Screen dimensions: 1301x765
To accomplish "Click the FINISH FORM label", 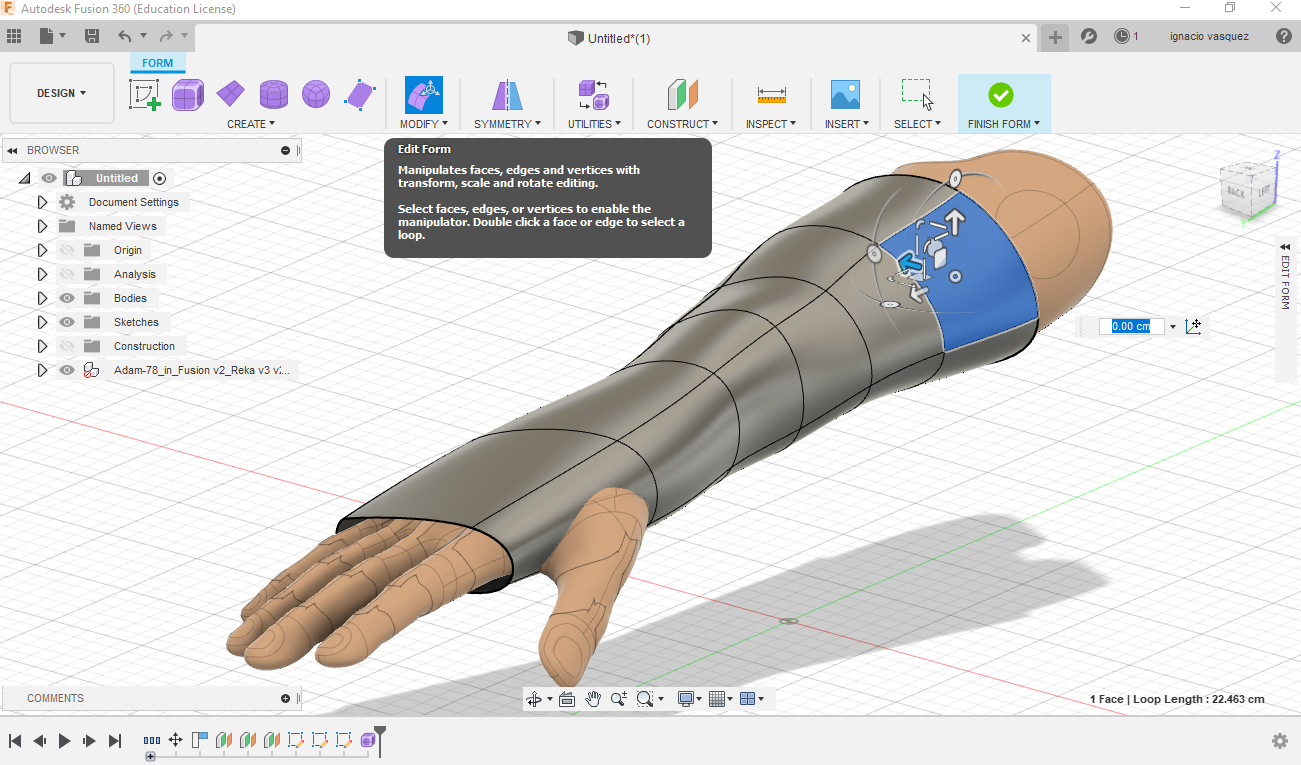I will pyautogui.click(x=1004, y=124).
